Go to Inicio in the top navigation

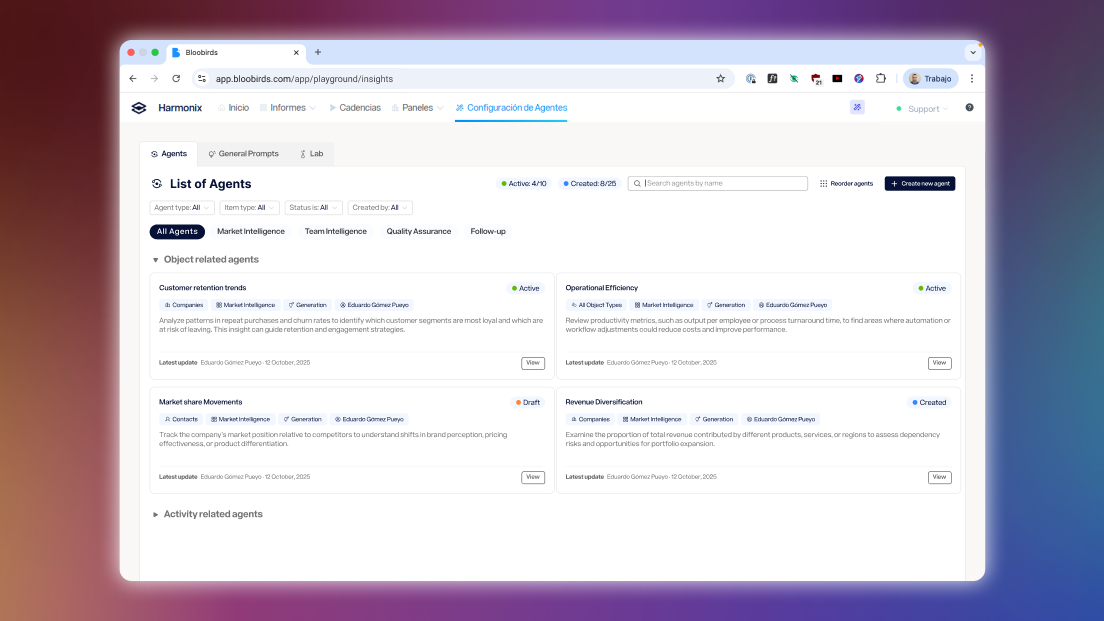tap(233, 108)
